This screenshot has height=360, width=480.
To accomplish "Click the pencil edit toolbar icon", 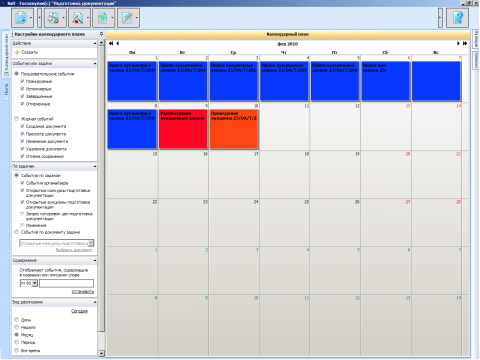I will tap(127, 18).
